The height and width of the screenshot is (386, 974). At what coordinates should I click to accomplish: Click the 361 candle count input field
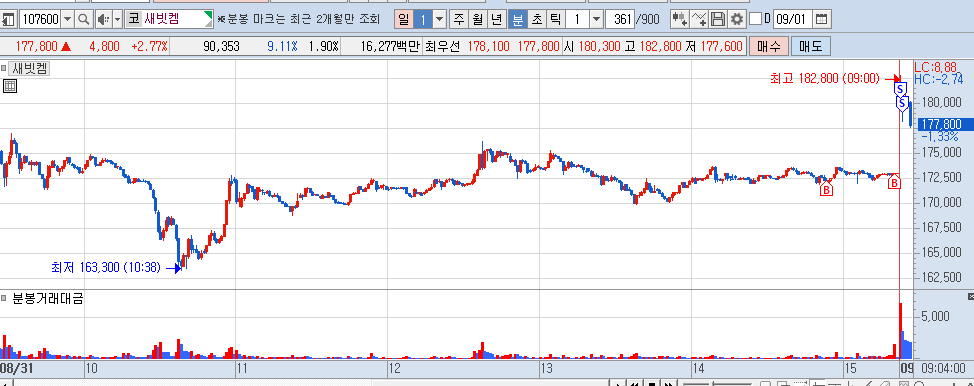pyautogui.click(x=620, y=19)
